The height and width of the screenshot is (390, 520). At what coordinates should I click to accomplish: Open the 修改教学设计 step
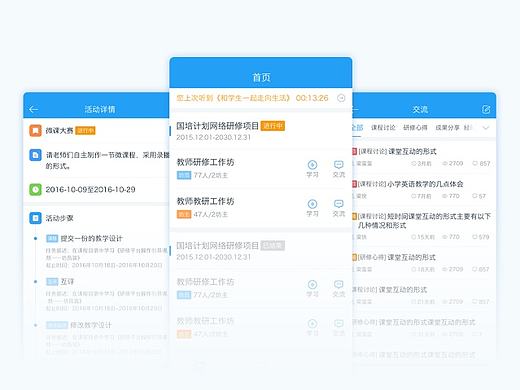pyautogui.click(x=91, y=325)
